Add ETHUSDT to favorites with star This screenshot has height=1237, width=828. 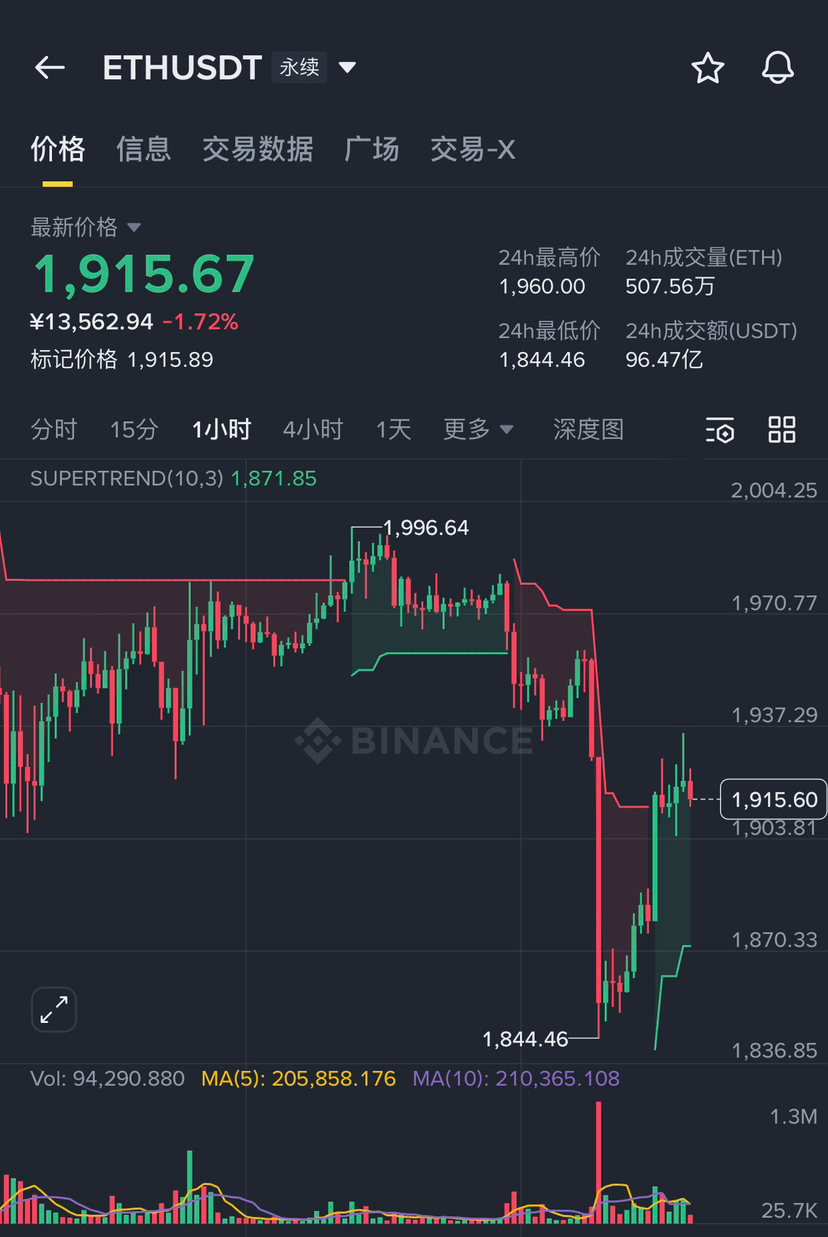[708, 68]
